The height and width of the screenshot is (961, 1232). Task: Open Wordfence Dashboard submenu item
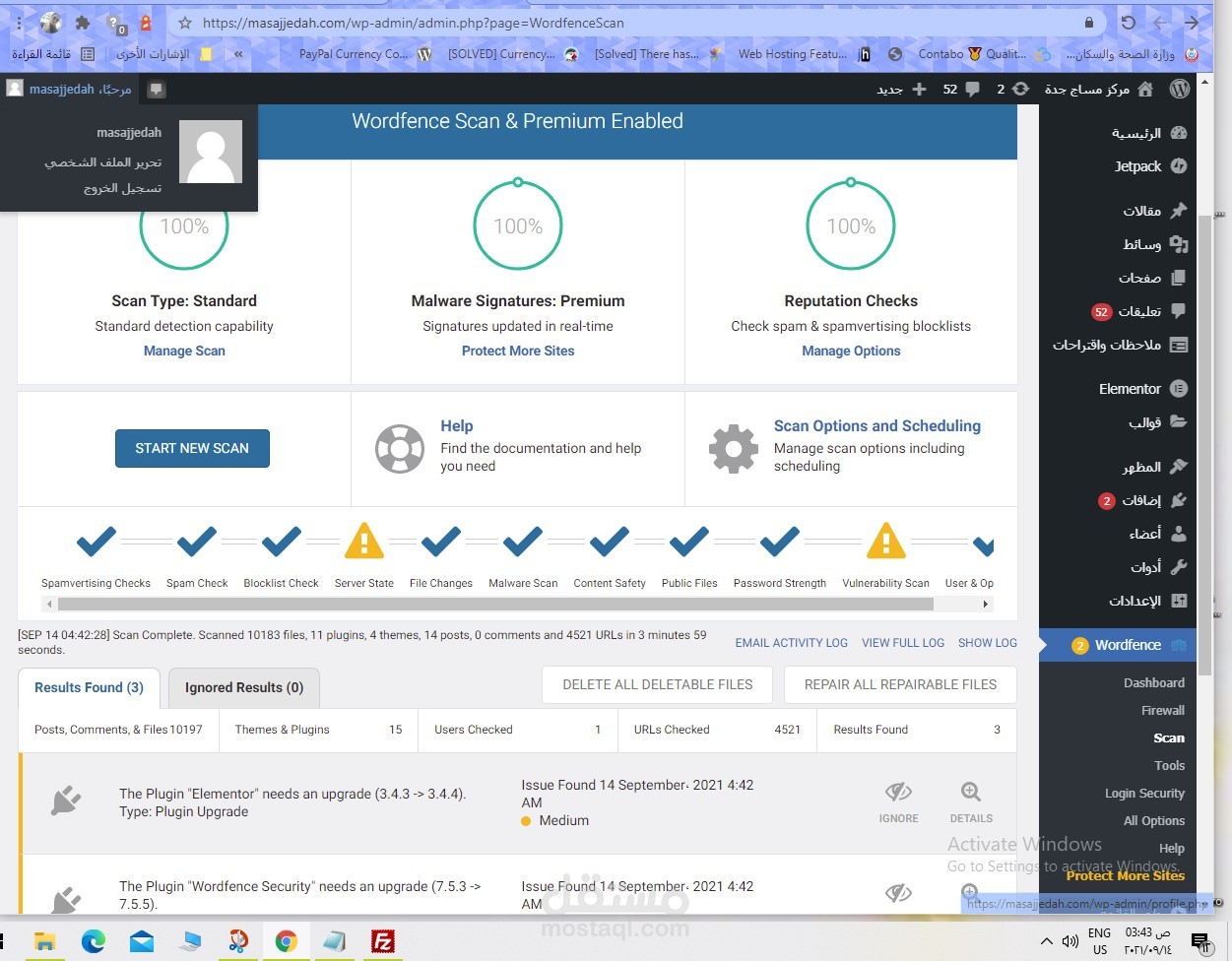pos(1153,682)
